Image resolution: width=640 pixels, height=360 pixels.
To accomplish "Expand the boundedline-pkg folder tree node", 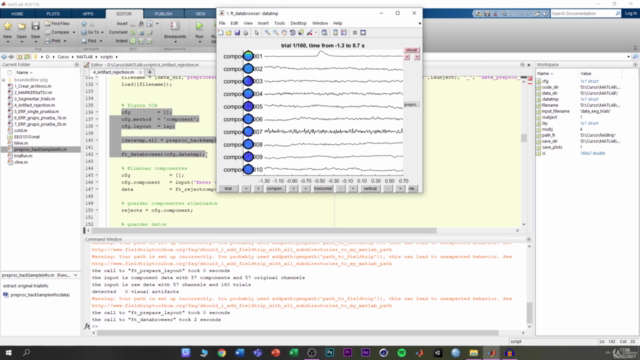I will [4, 80].
